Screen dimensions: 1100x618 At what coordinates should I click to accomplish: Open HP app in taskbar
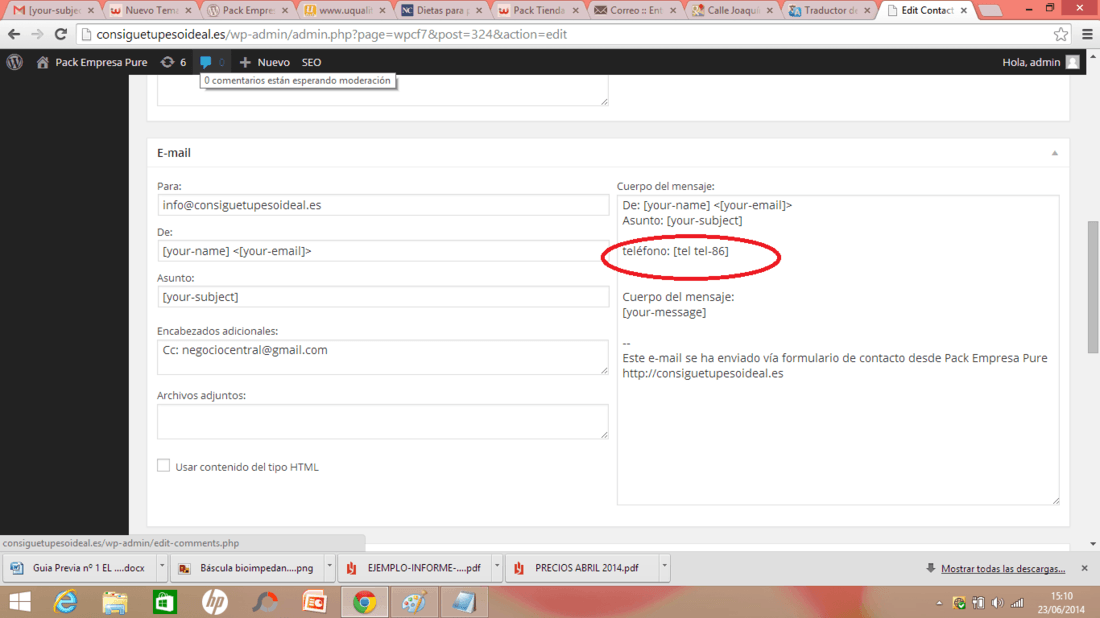point(215,602)
